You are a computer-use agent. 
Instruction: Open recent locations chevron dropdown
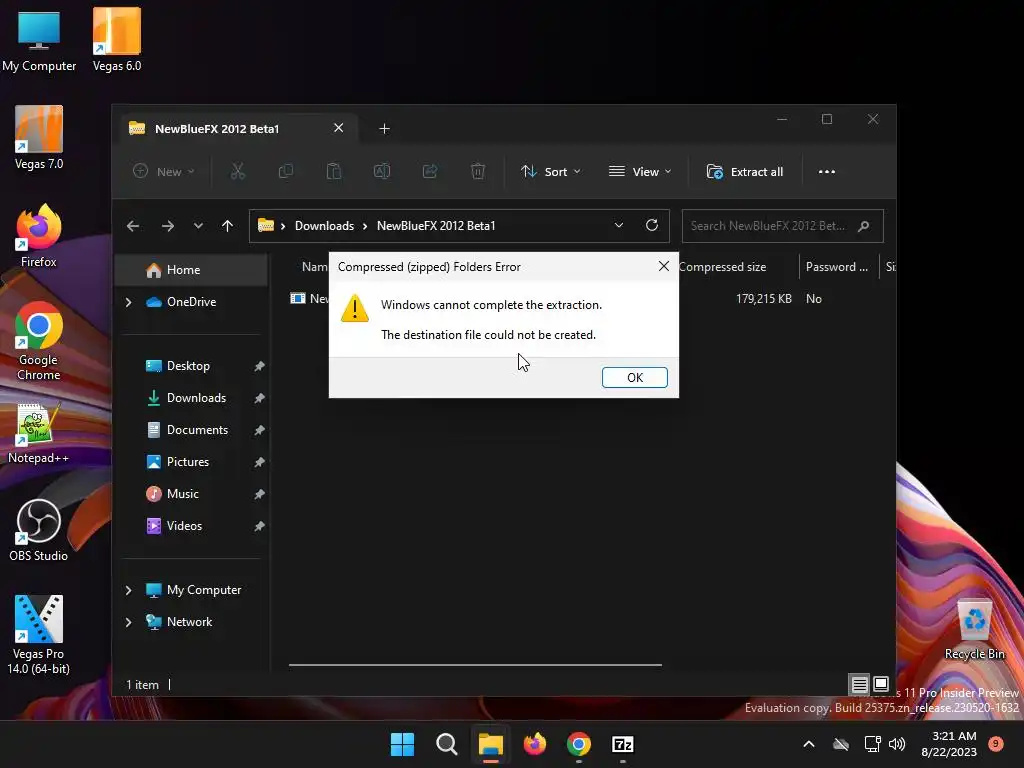198,226
